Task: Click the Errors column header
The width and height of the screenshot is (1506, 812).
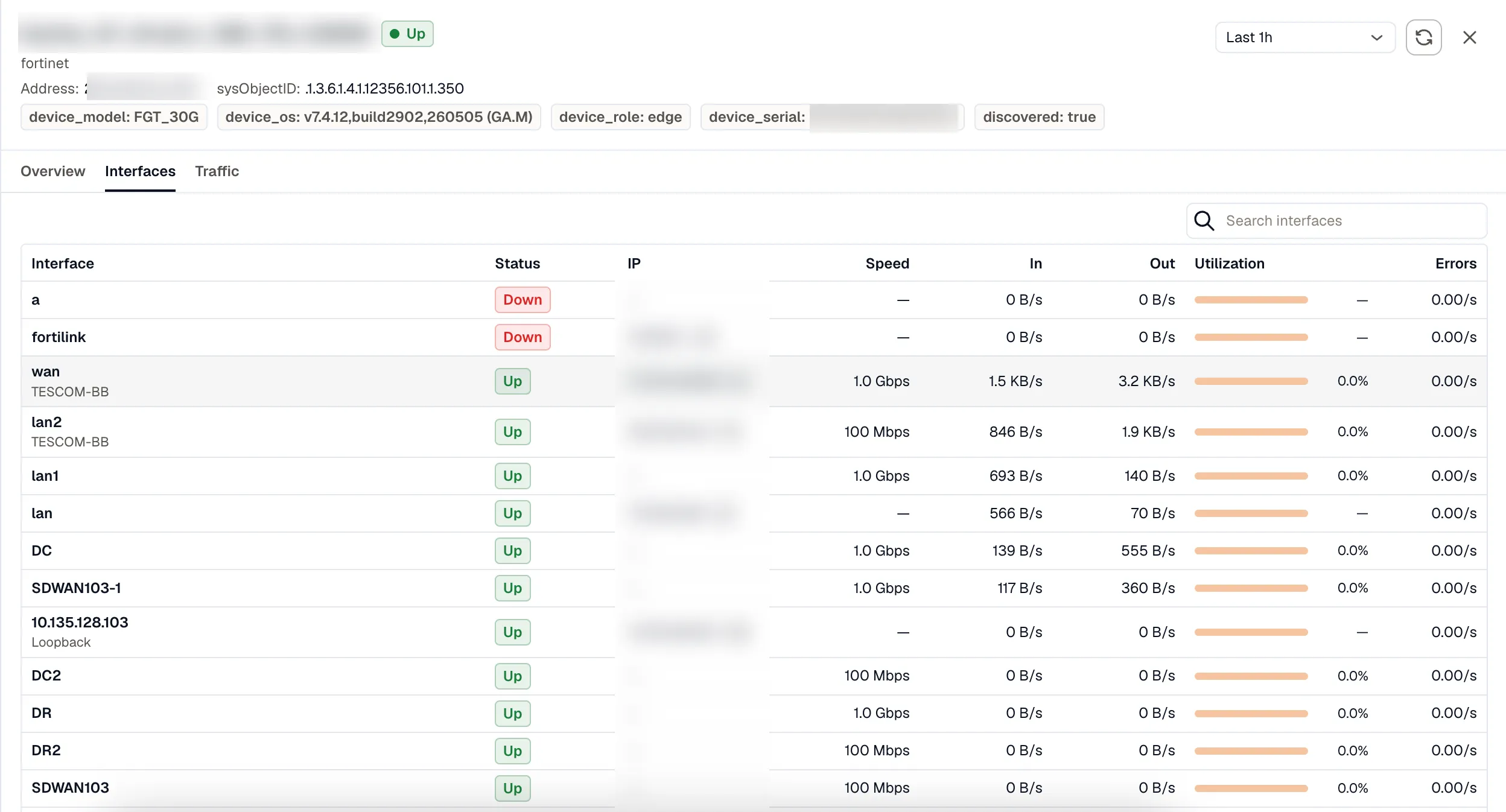Action: point(1455,264)
